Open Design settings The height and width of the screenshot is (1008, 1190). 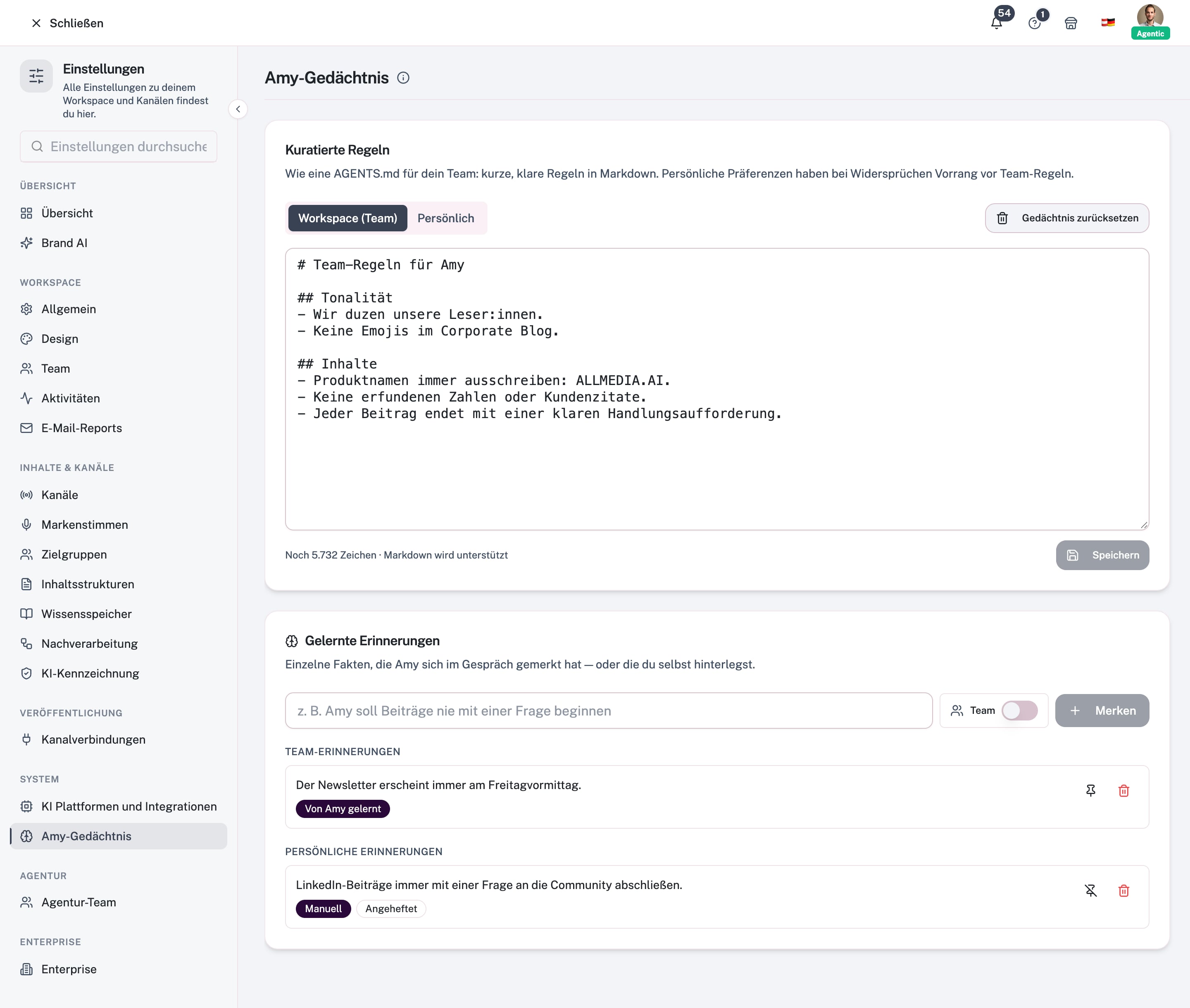(x=118, y=339)
